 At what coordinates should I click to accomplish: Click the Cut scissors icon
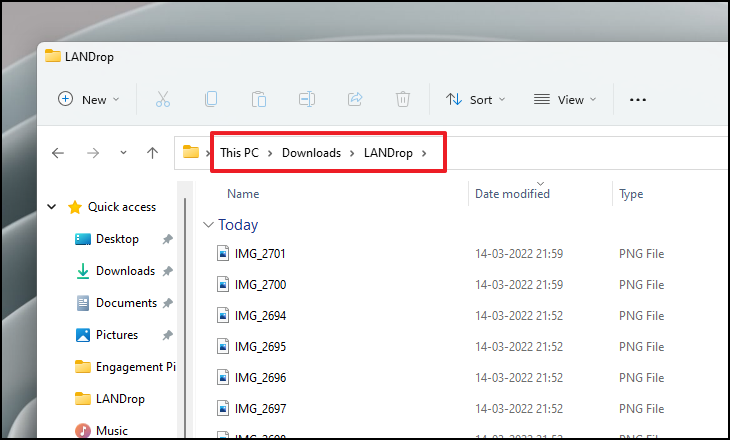coord(162,99)
